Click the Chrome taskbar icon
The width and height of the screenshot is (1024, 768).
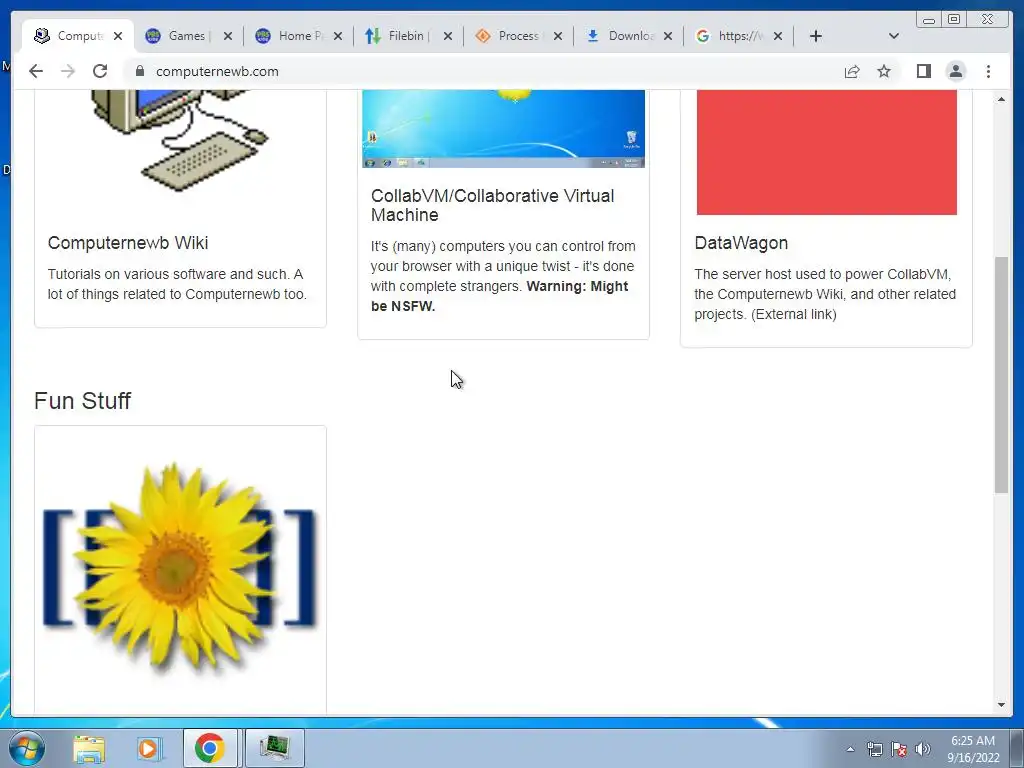210,748
